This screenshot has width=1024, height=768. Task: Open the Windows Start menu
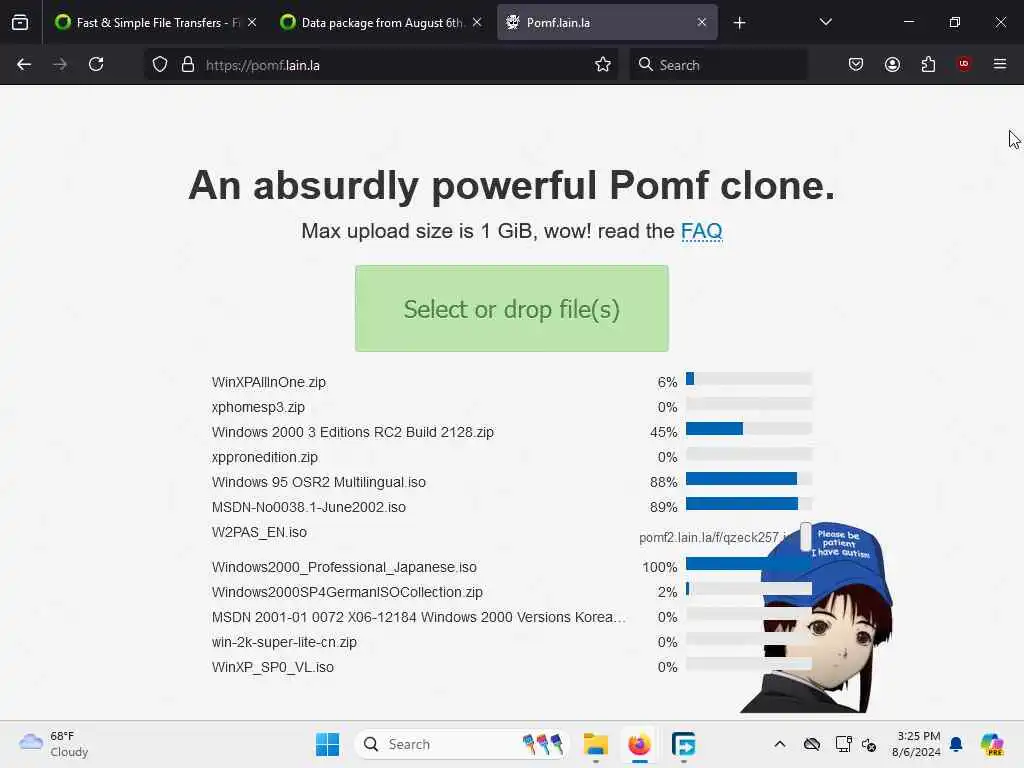pos(327,744)
